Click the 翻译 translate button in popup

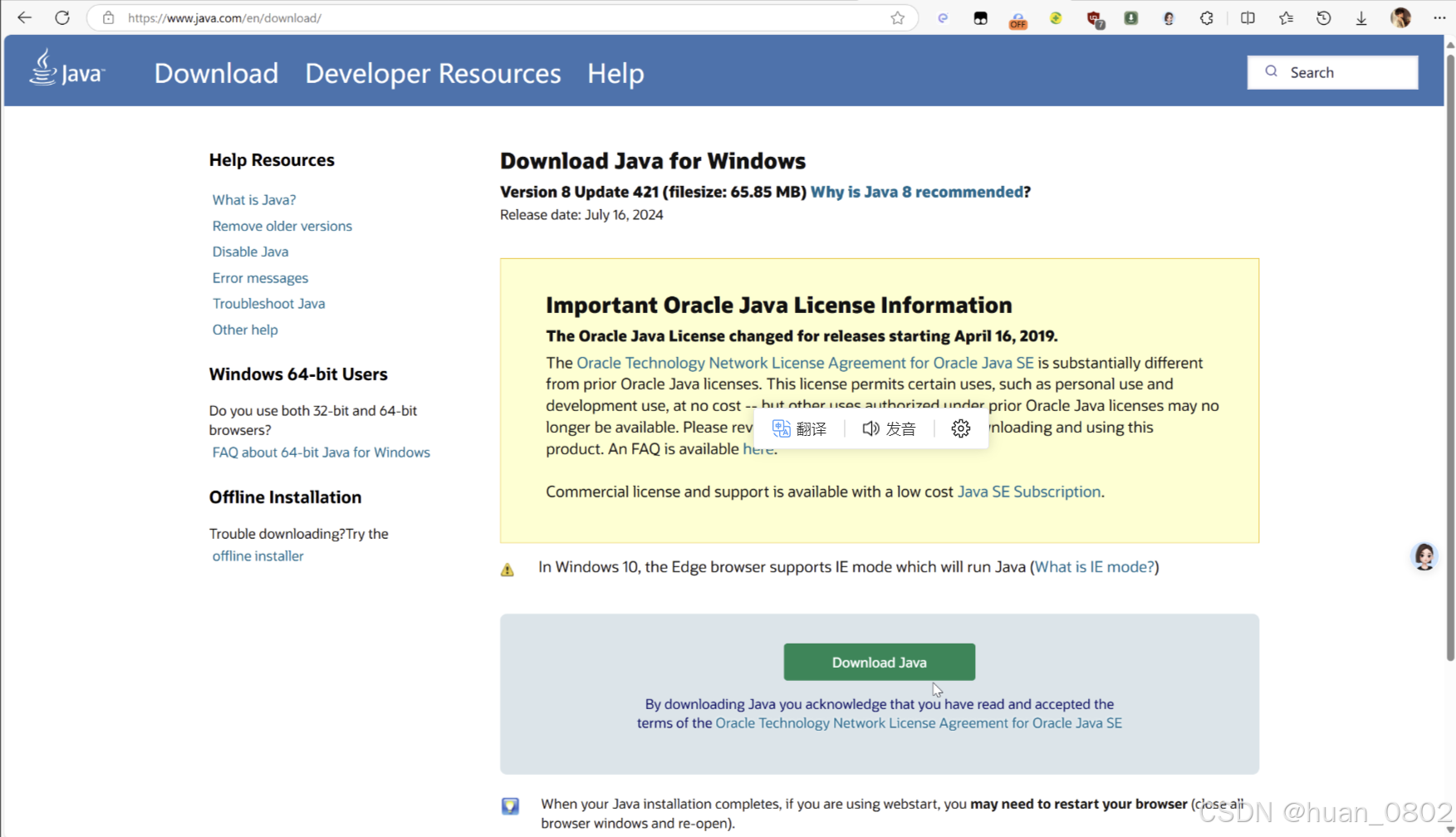799,428
